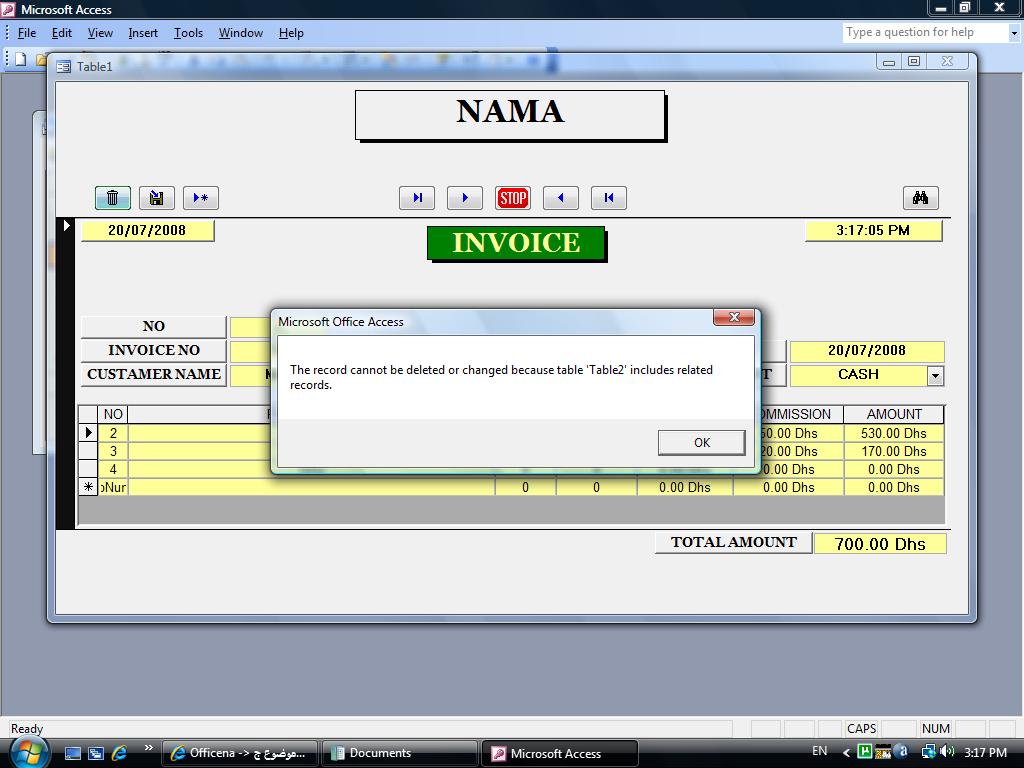The width and height of the screenshot is (1024, 768).
Task: Click the 700.00 Dhs total amount field
Action: [x=880, y=544]
